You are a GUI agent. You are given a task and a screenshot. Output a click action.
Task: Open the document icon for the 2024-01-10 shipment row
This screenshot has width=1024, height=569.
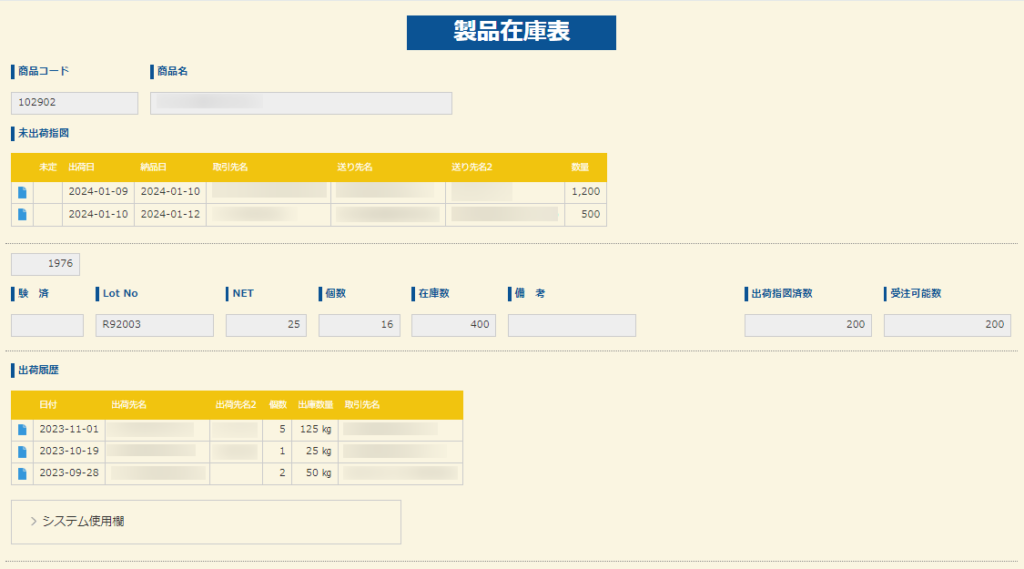22,214
